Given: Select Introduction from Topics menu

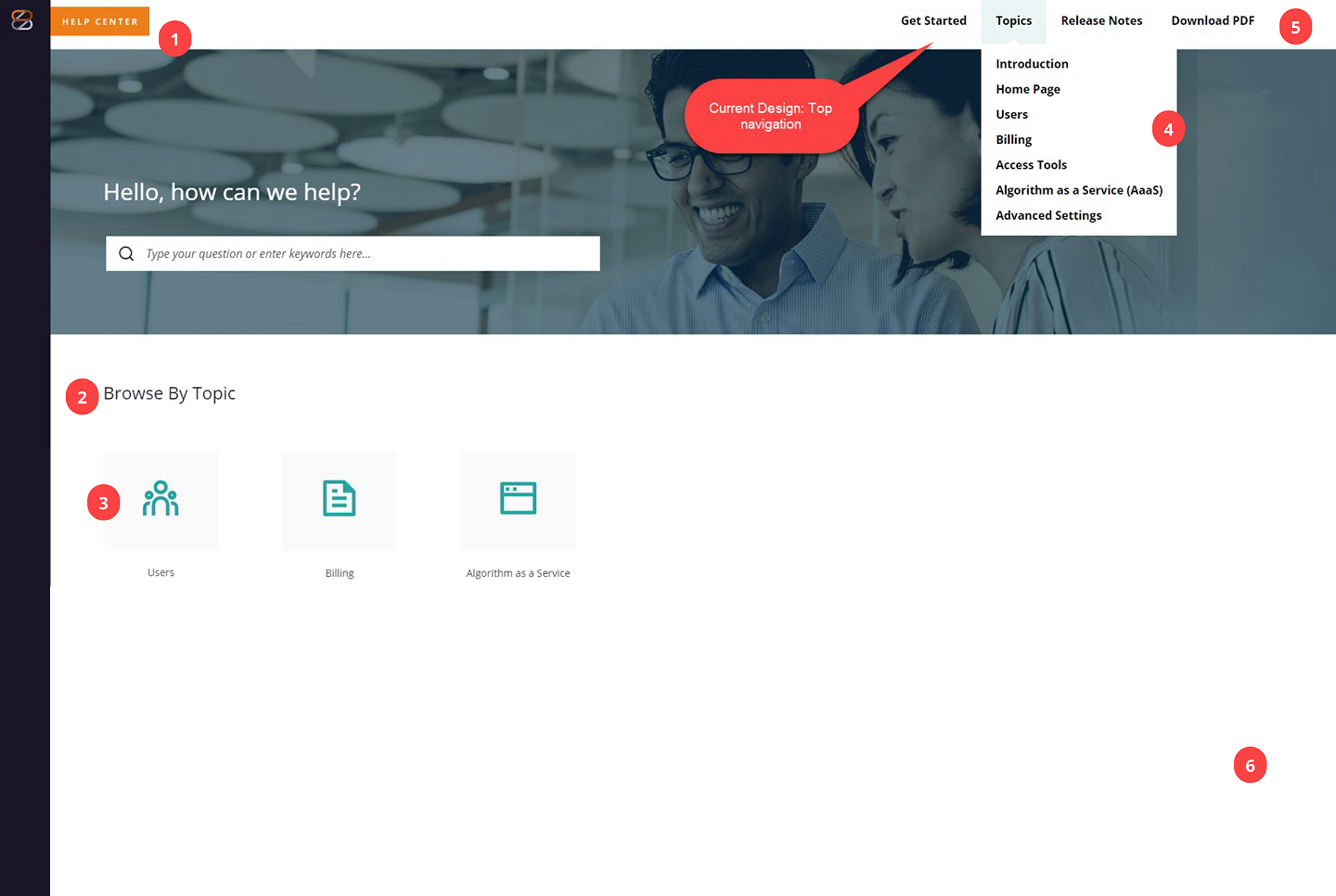Looking at the screenshot, I should point(1032,64).
